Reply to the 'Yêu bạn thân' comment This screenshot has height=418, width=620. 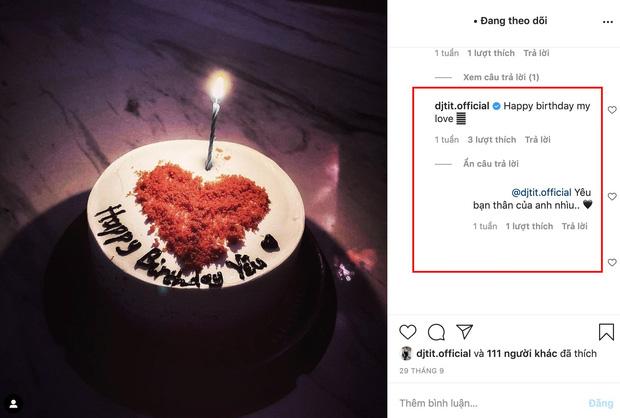point(574,227)
